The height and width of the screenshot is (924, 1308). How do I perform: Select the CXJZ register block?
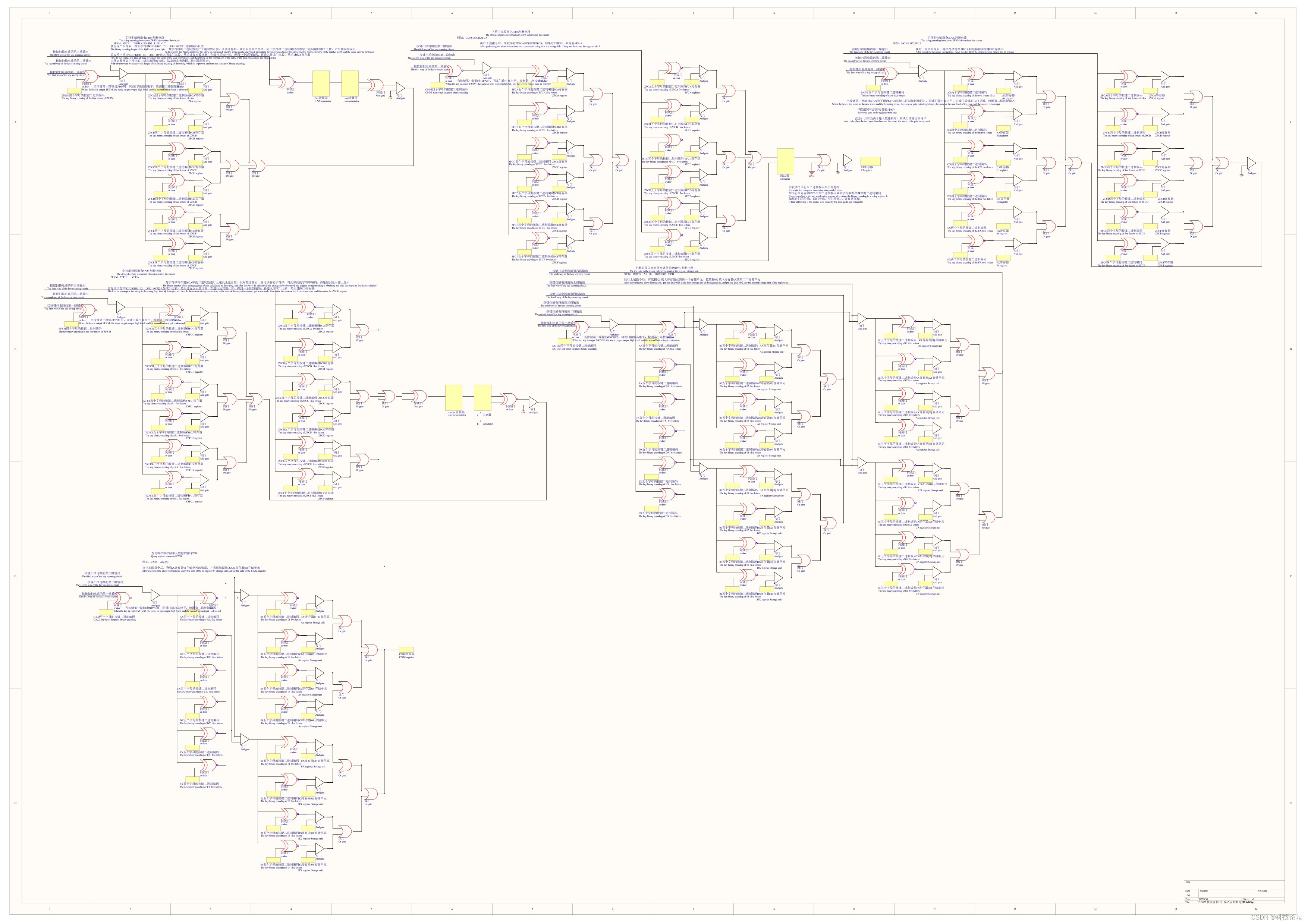click(x=406, y=650)
